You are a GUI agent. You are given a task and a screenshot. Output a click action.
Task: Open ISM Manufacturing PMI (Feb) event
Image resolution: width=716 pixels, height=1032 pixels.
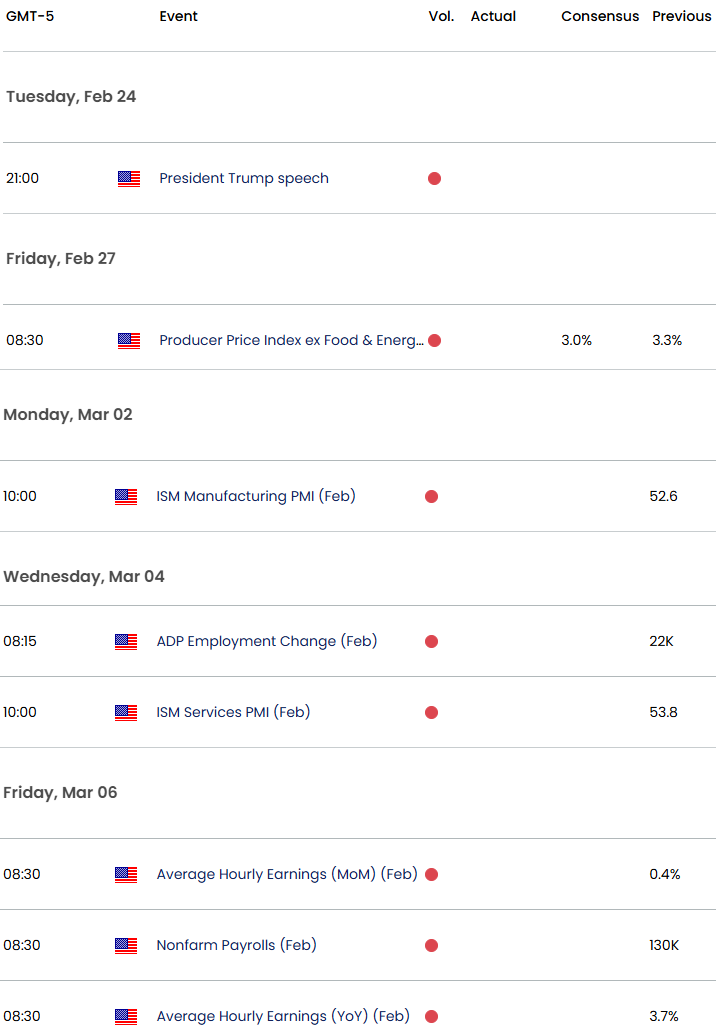[256, 497]
